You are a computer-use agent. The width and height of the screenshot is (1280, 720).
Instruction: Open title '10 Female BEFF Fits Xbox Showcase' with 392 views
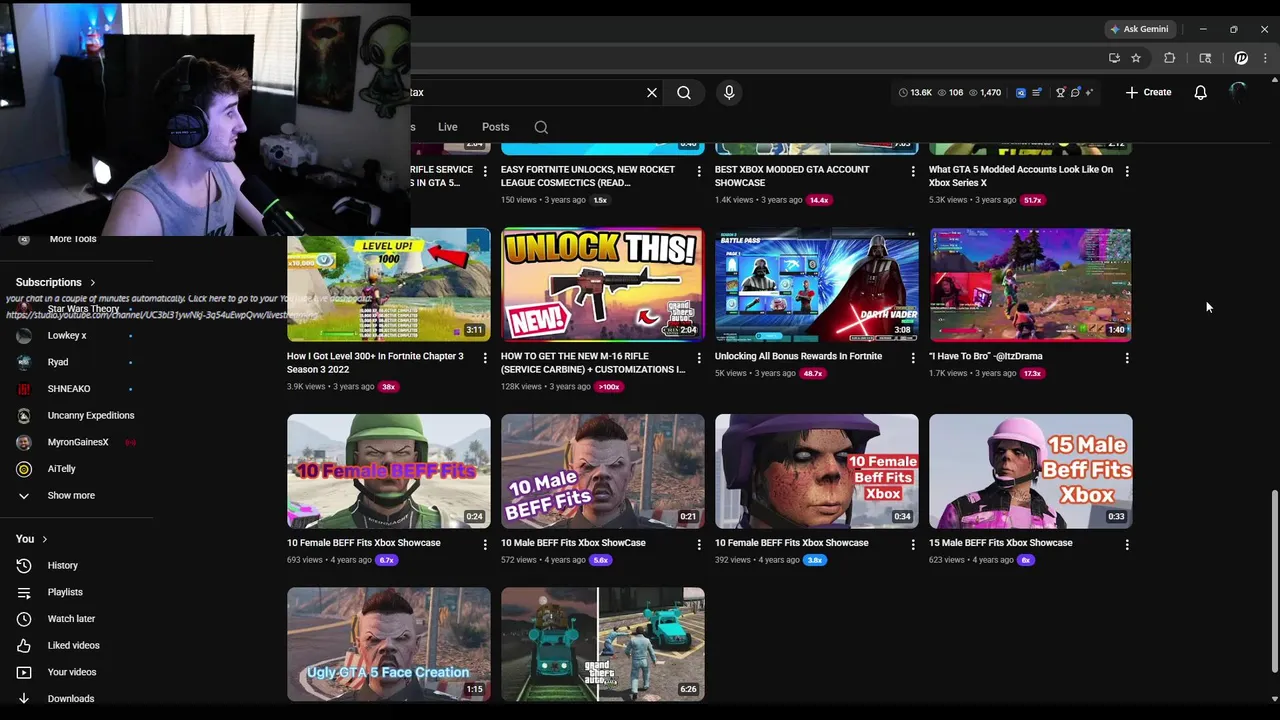(791, 543)
